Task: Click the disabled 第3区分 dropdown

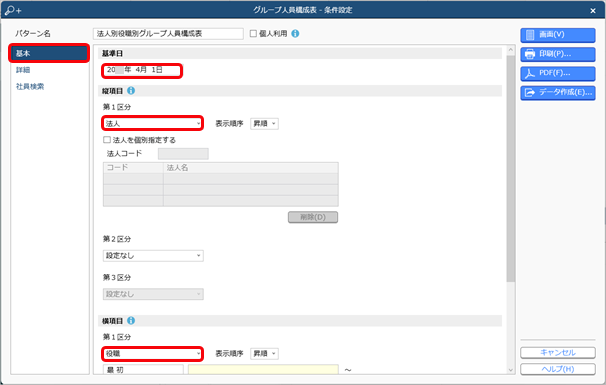Action: (153, 294)
